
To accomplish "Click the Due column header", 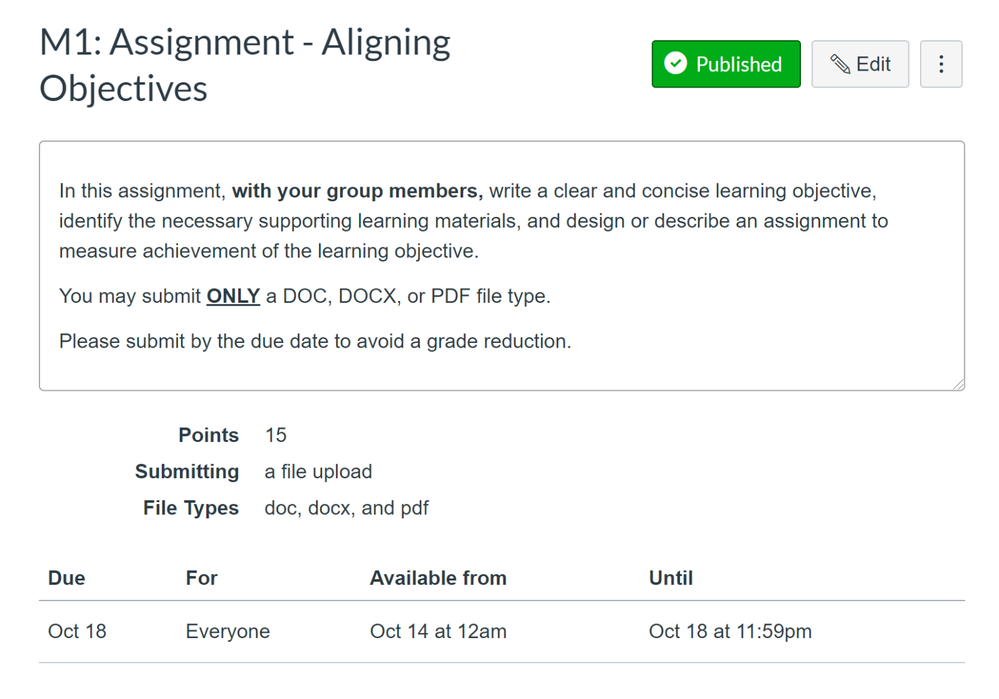I will point(67,578).
